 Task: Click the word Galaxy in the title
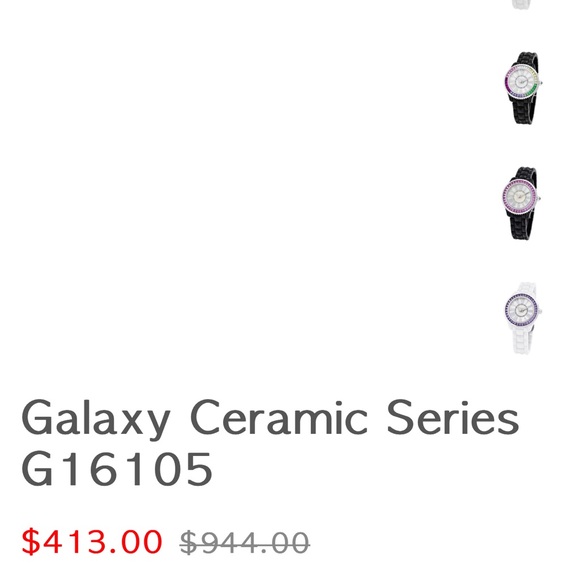point(96,419)
